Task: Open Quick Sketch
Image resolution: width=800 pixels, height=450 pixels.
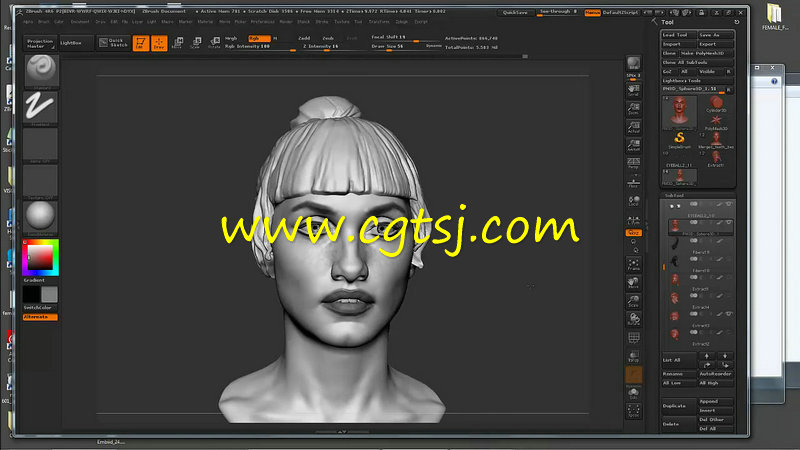Action: pos(113,43)
